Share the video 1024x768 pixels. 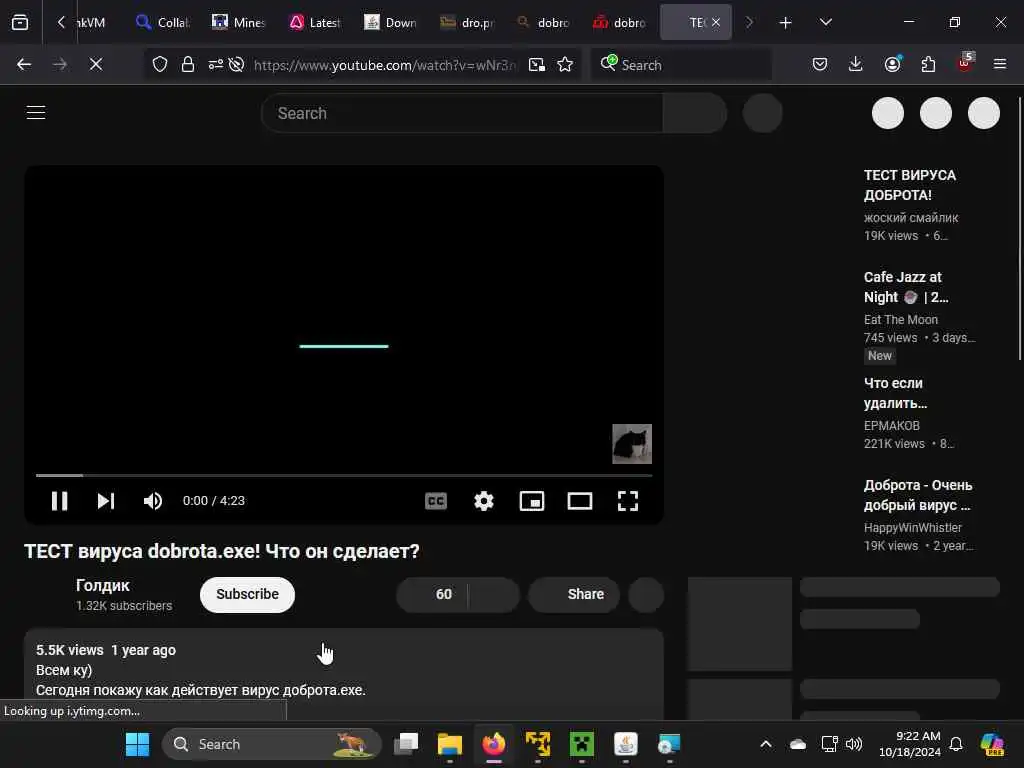pos(574,594)
